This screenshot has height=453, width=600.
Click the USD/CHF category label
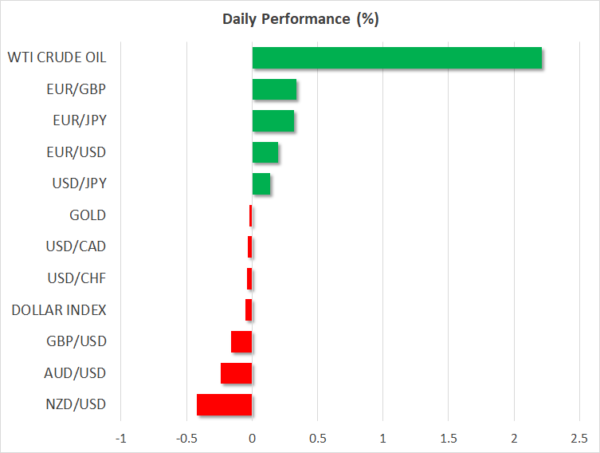[76, 278]
